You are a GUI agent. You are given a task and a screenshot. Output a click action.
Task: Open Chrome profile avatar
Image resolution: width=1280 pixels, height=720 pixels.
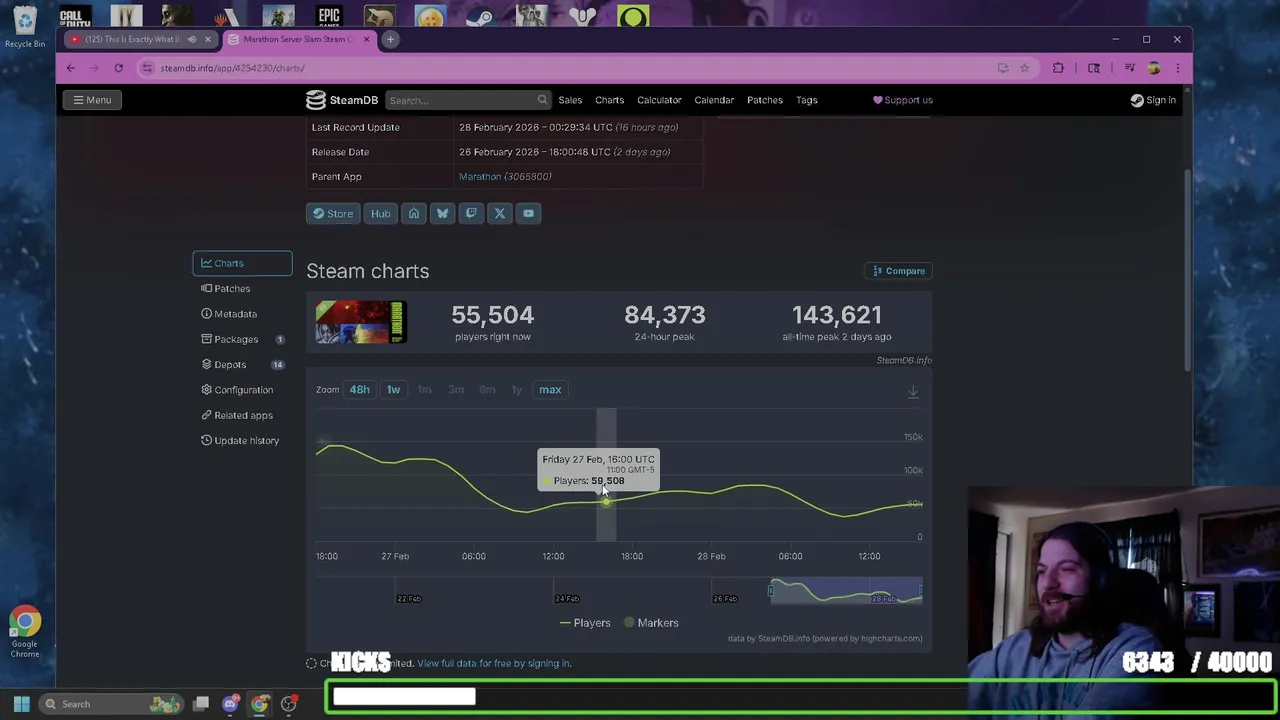point(1153,68)
